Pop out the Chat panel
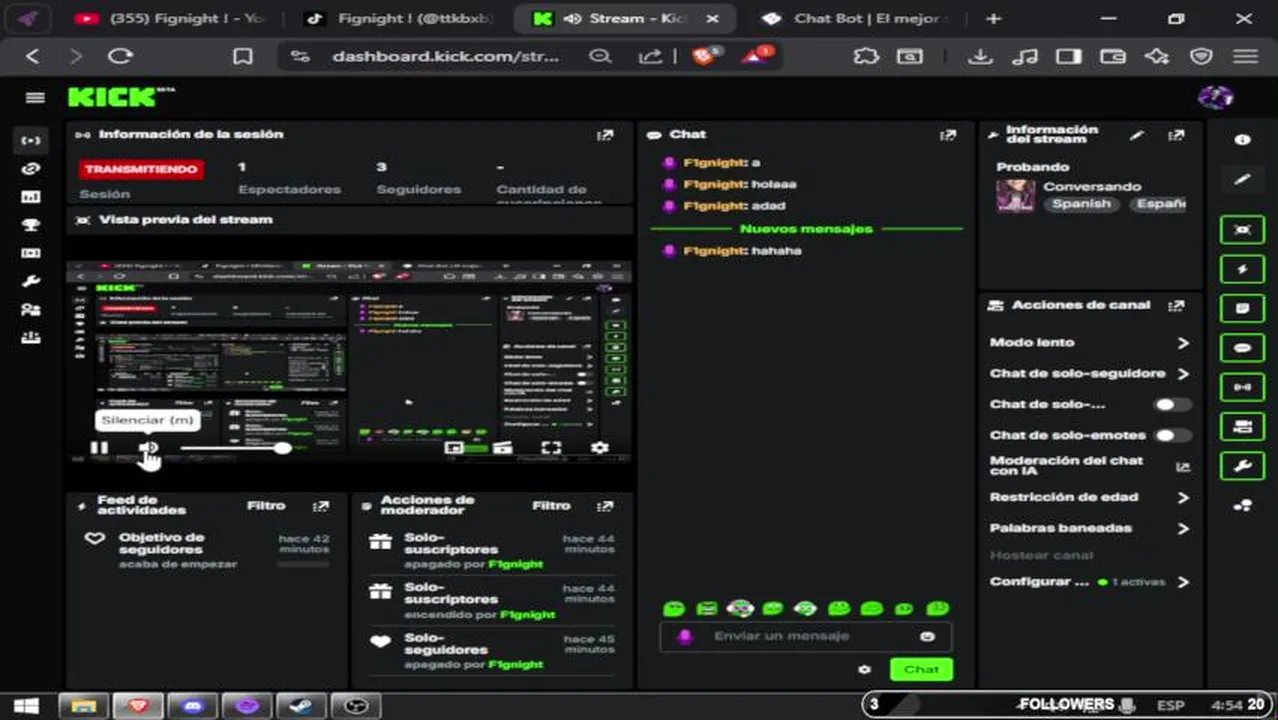 coord(948,135)
